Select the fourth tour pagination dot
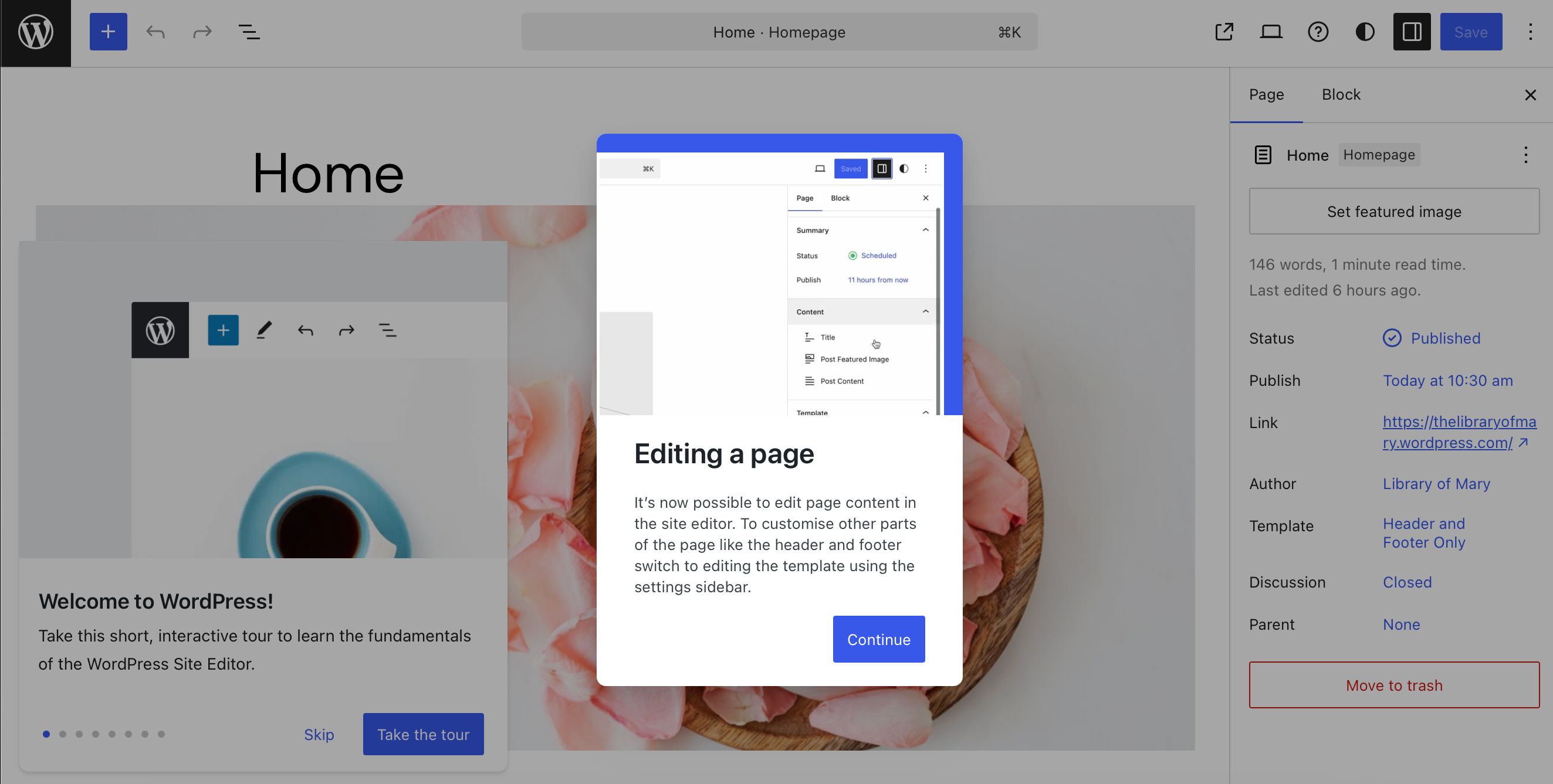The width and height of the screenshot is (1553, 784). (x=95, y=734)
